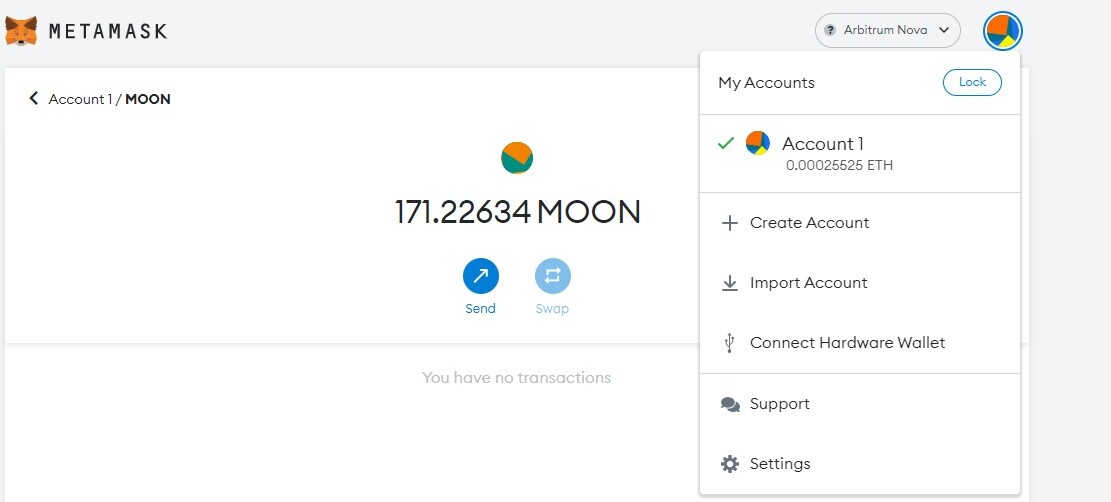Click the MOON token icon

[517, 157]
